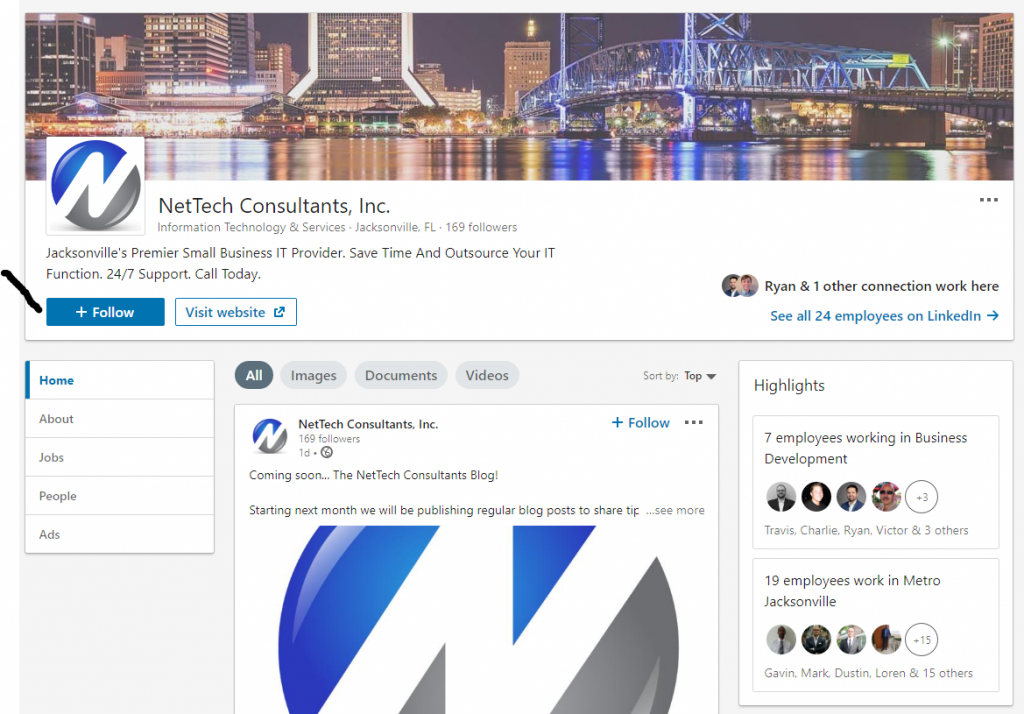
Task: Click Charlie's avatar in Business Development
Action: (816, 496)
